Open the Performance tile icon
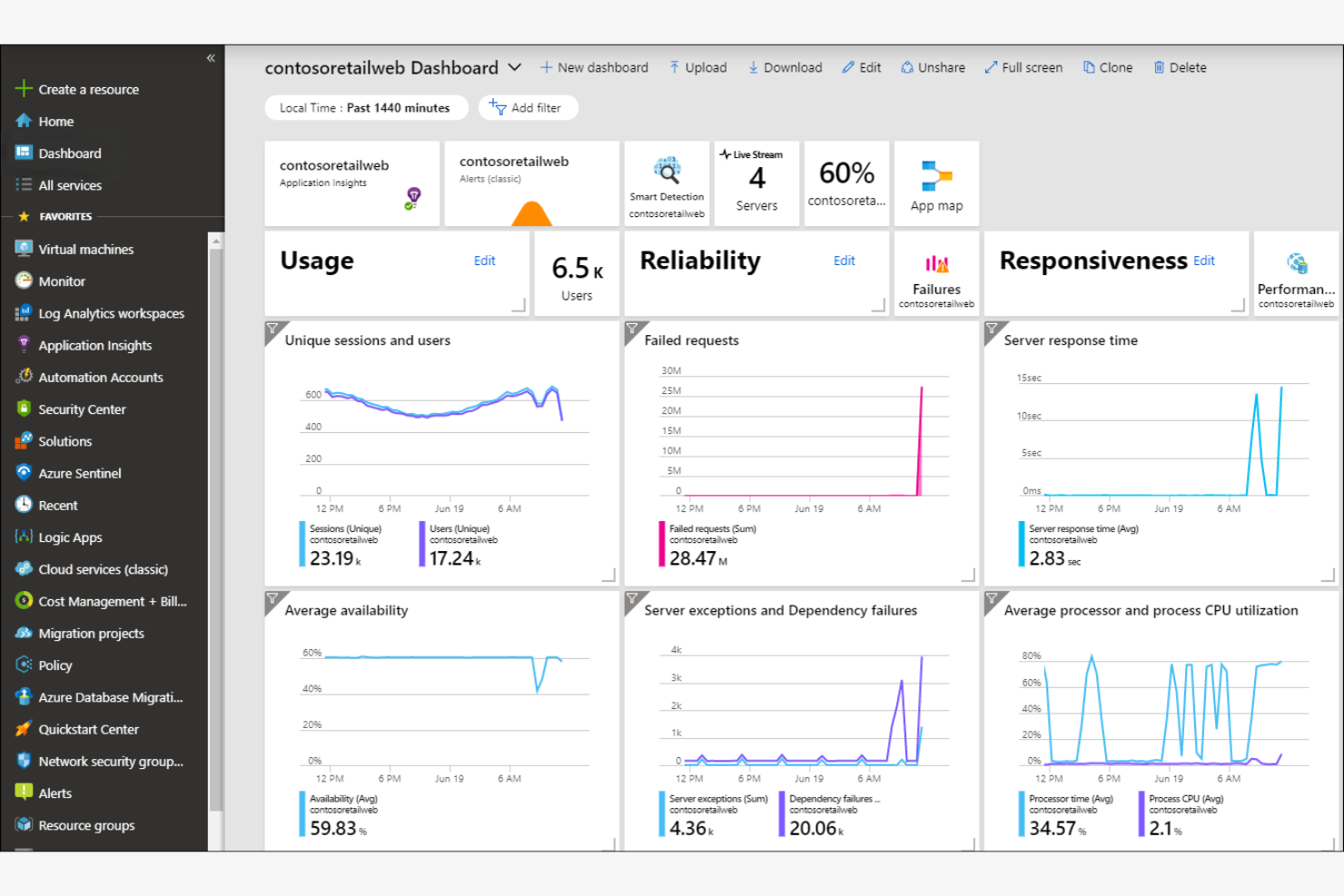Image resolution: width=1344 pixels, height=896 pixels. tap(1297, 263)
